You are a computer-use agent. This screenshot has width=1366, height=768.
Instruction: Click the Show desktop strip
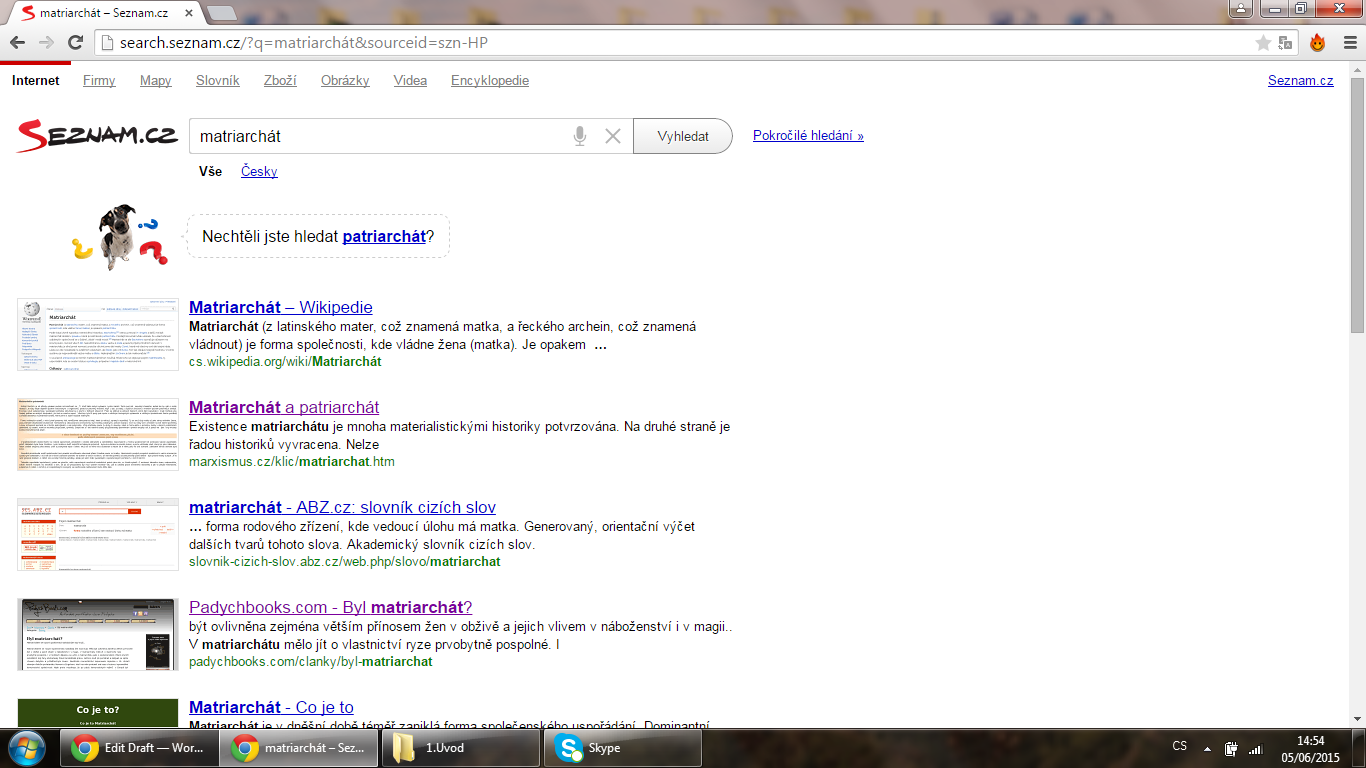click(x=1360, y=748)
